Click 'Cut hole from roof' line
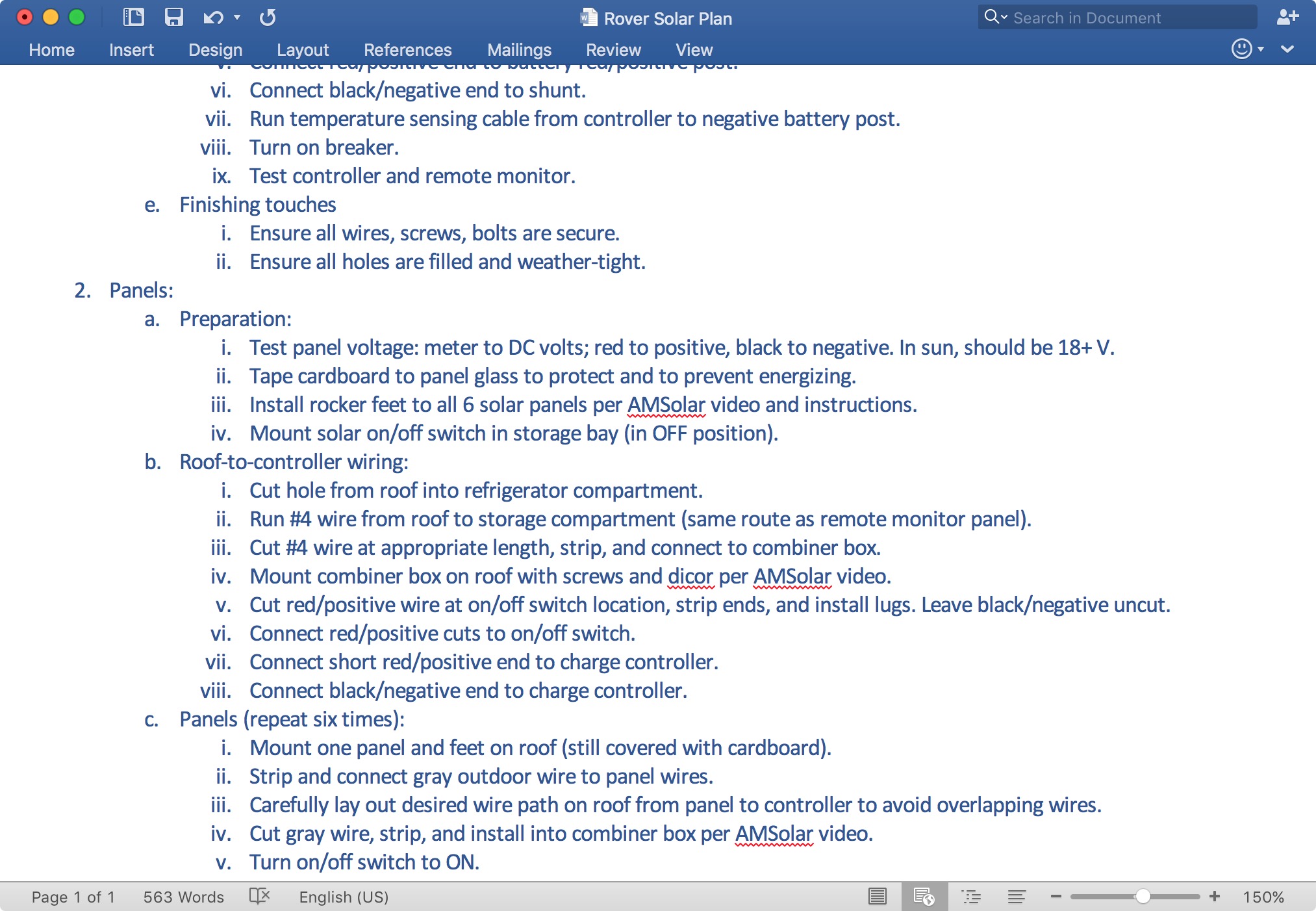1316x911 pixels. pyautogui.click(x=476, y=491)
